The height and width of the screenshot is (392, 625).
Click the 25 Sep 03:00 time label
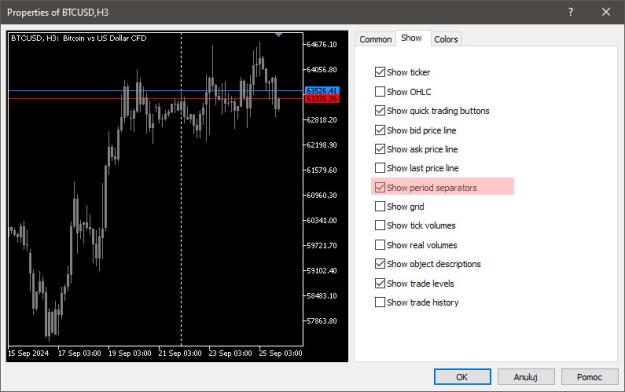coord(281,353)
